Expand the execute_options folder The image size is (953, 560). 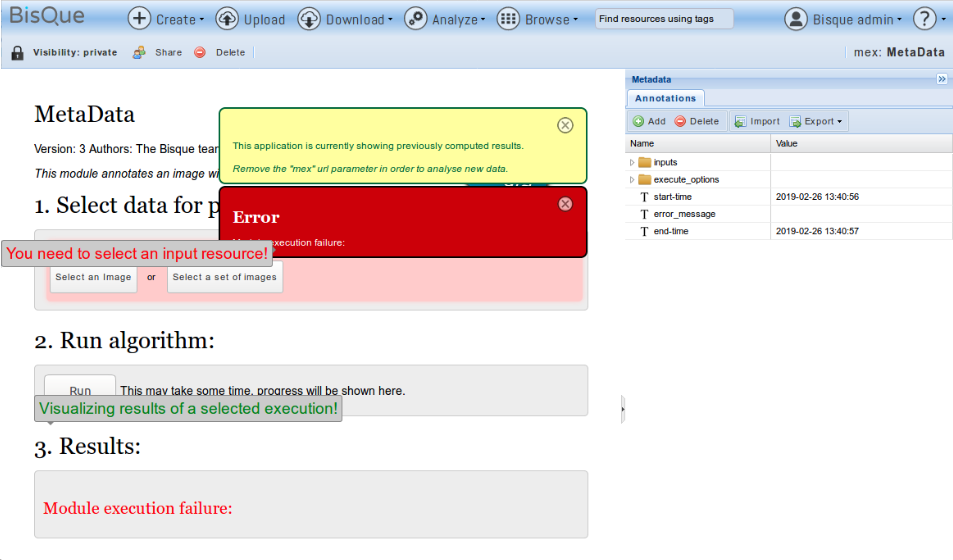tap(632, 180)
